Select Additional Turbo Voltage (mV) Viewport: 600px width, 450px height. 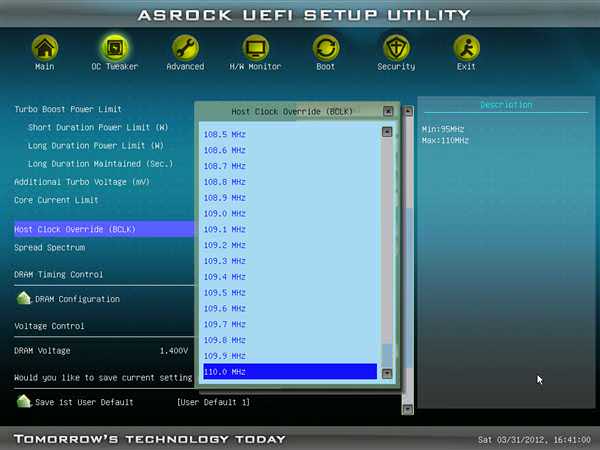click(x=82, y=182)
